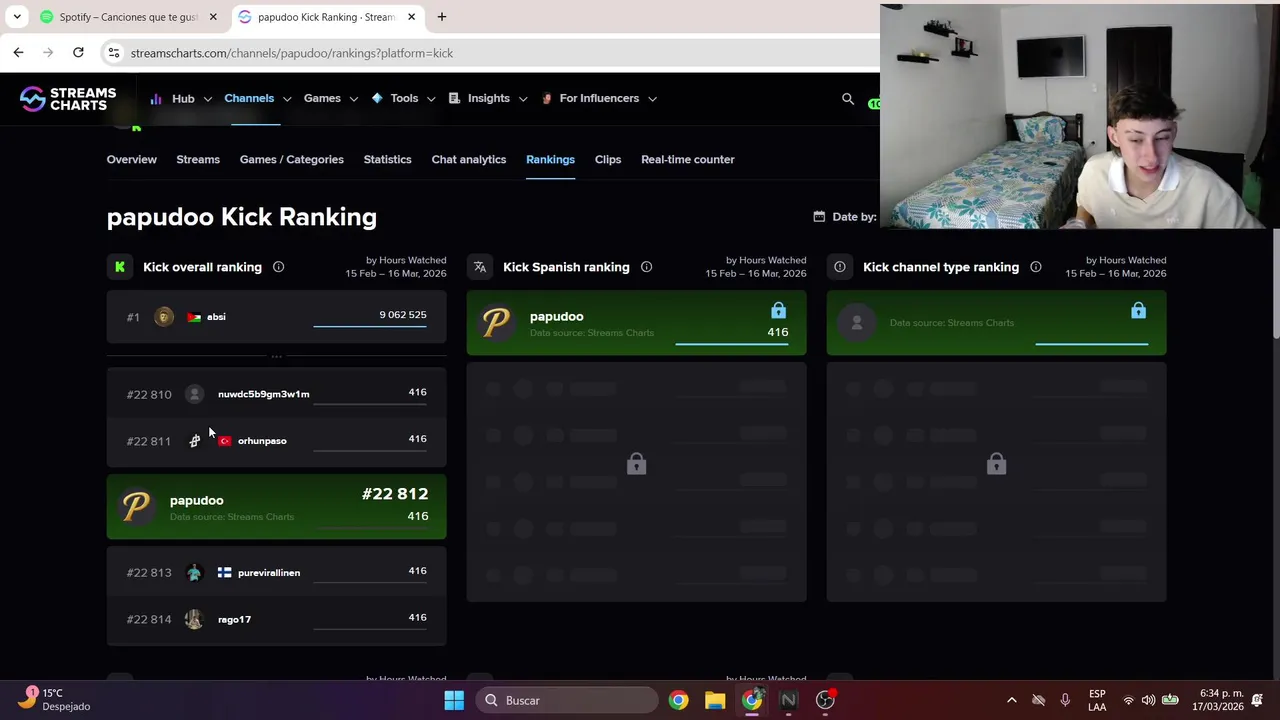Click the green Kick logo icon
Screen dimensions: 1280x720
click(120, 267)
